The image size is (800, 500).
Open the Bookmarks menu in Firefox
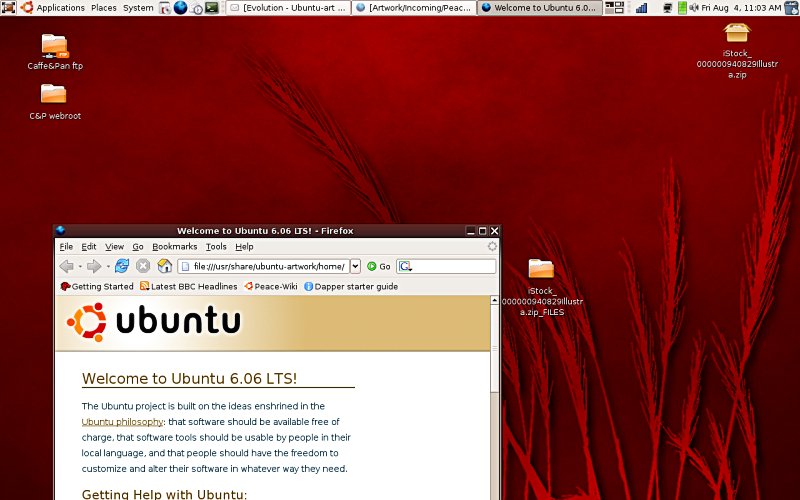click(174, 247)
